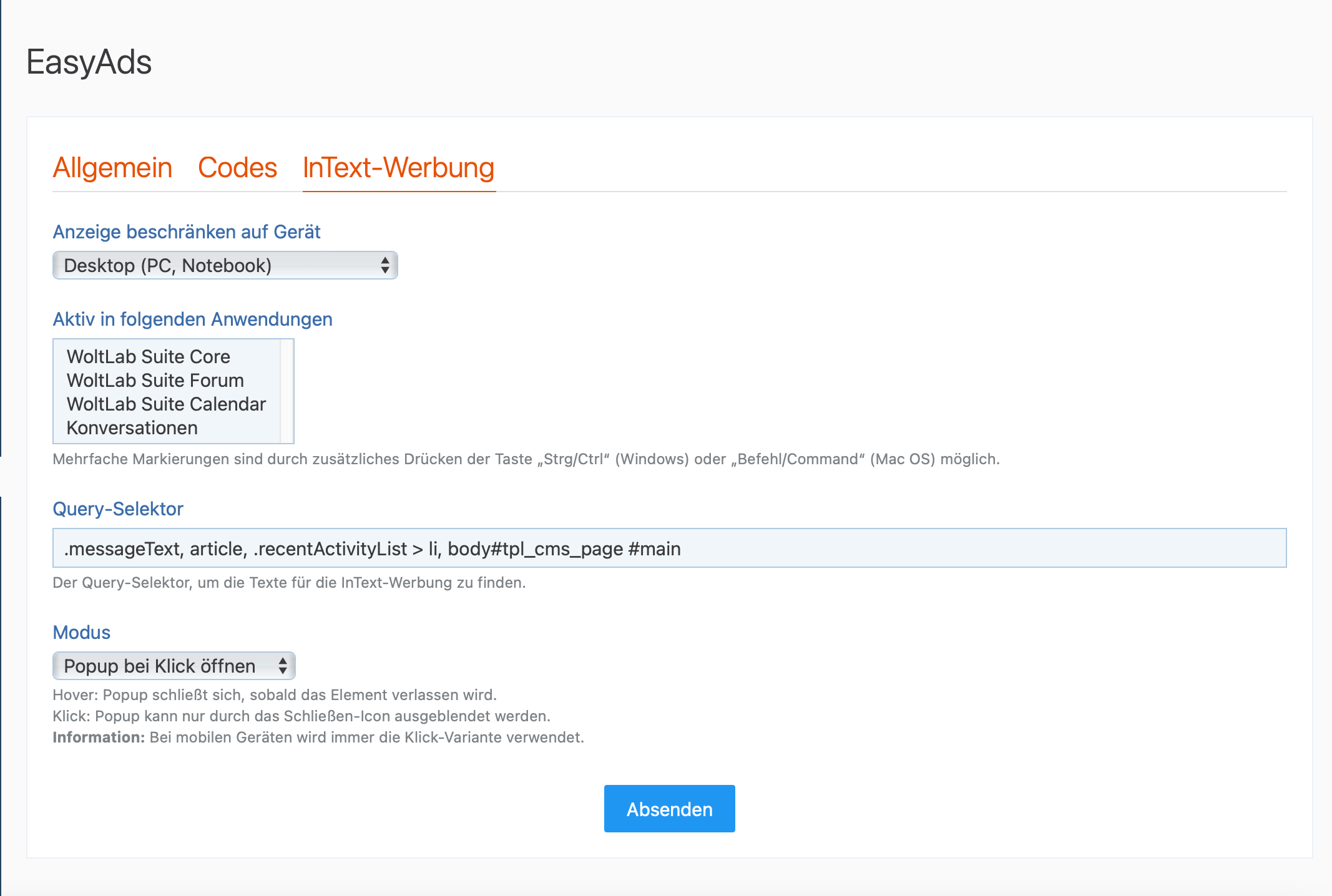1332x896 pixels.
Task: Click the Query-Selektor label
Action: 118,509
